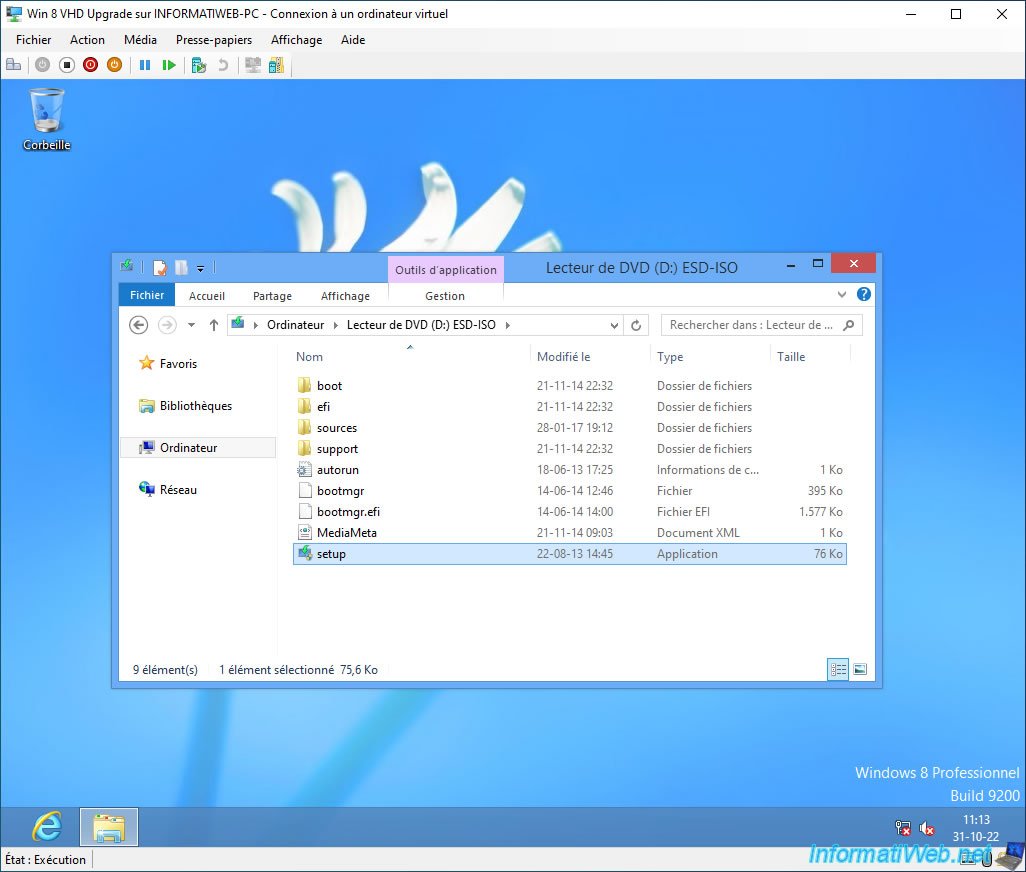Viewport: 1026px width, 872px height.
Task: Expand the address bar history dropdown
Action: pyautogui.click(x=614, y=325)
